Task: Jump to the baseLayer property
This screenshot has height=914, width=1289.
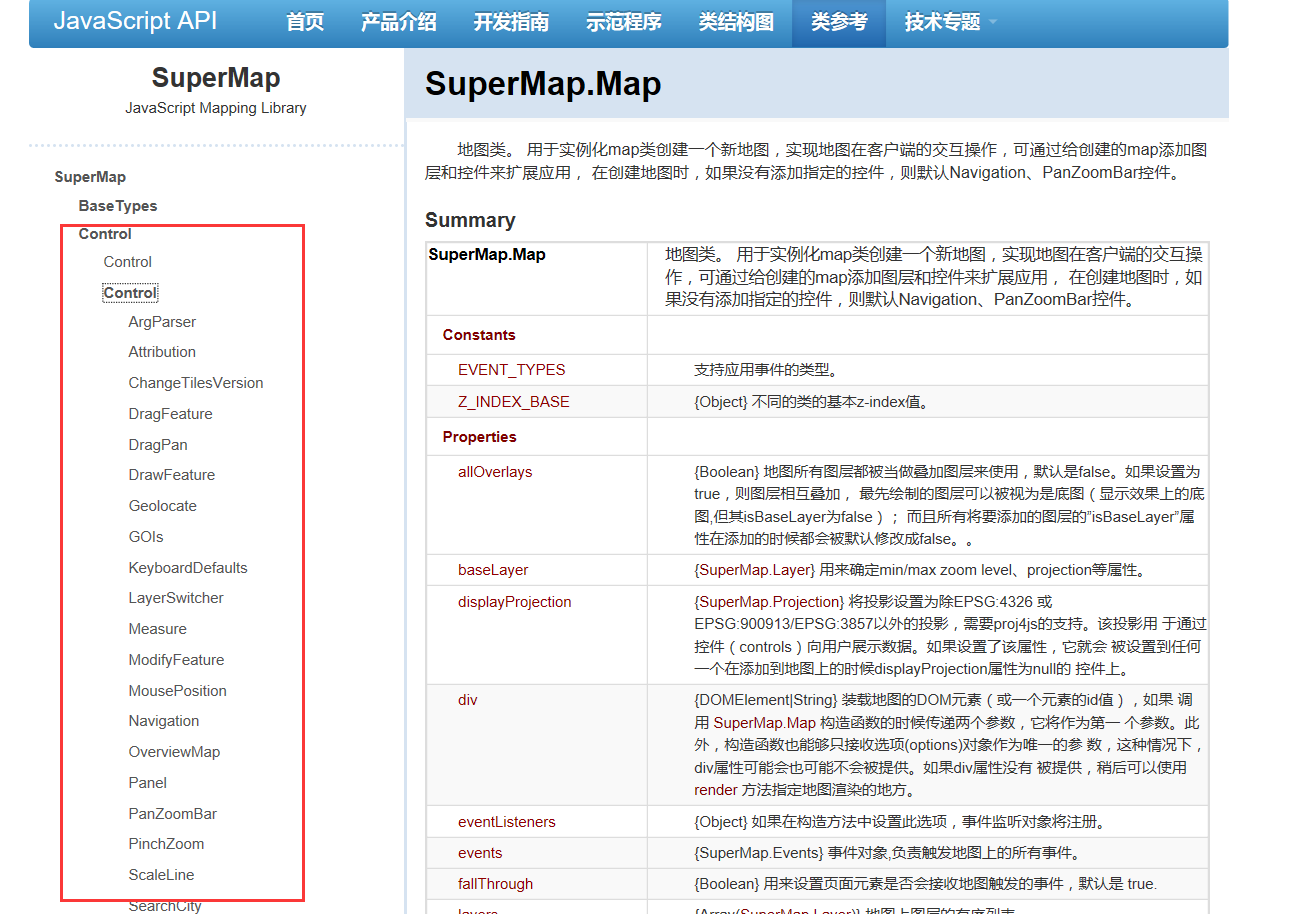Action: pos(493,570)
